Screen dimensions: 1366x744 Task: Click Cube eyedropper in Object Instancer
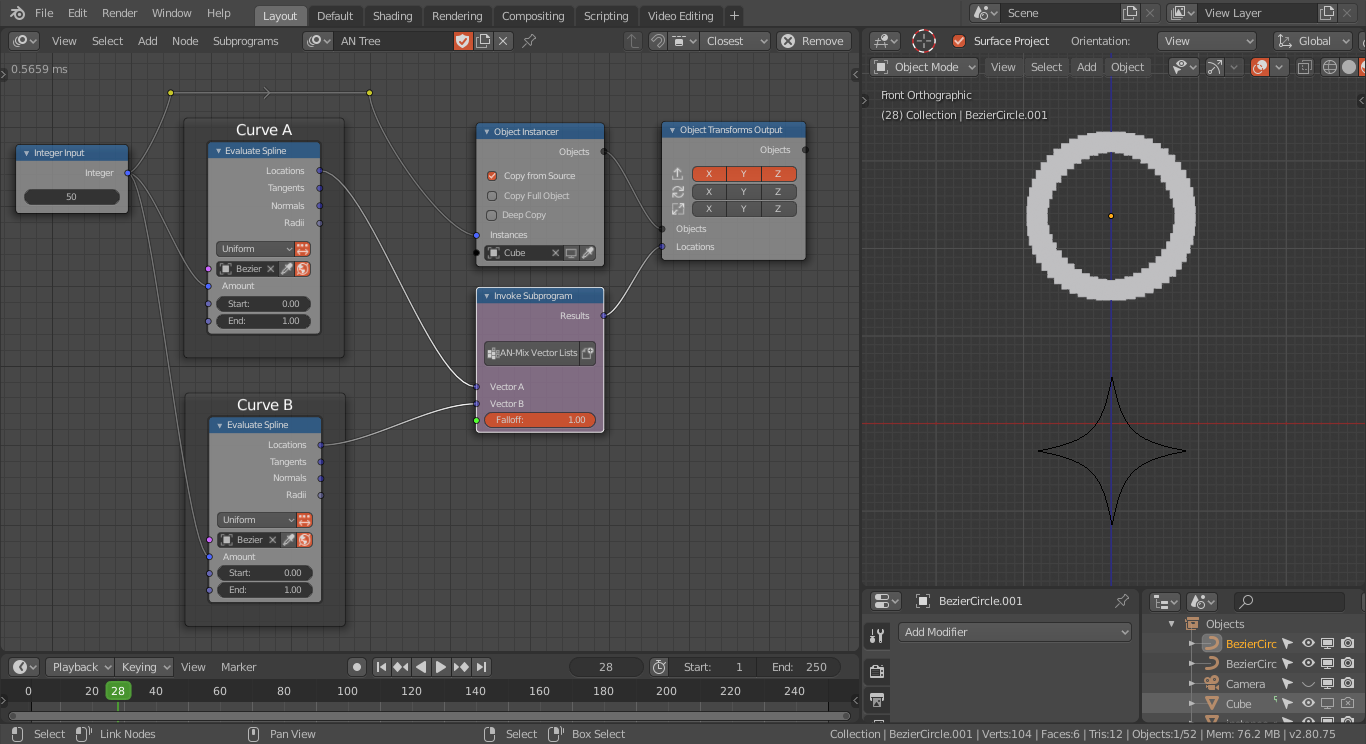coord(588,253)
